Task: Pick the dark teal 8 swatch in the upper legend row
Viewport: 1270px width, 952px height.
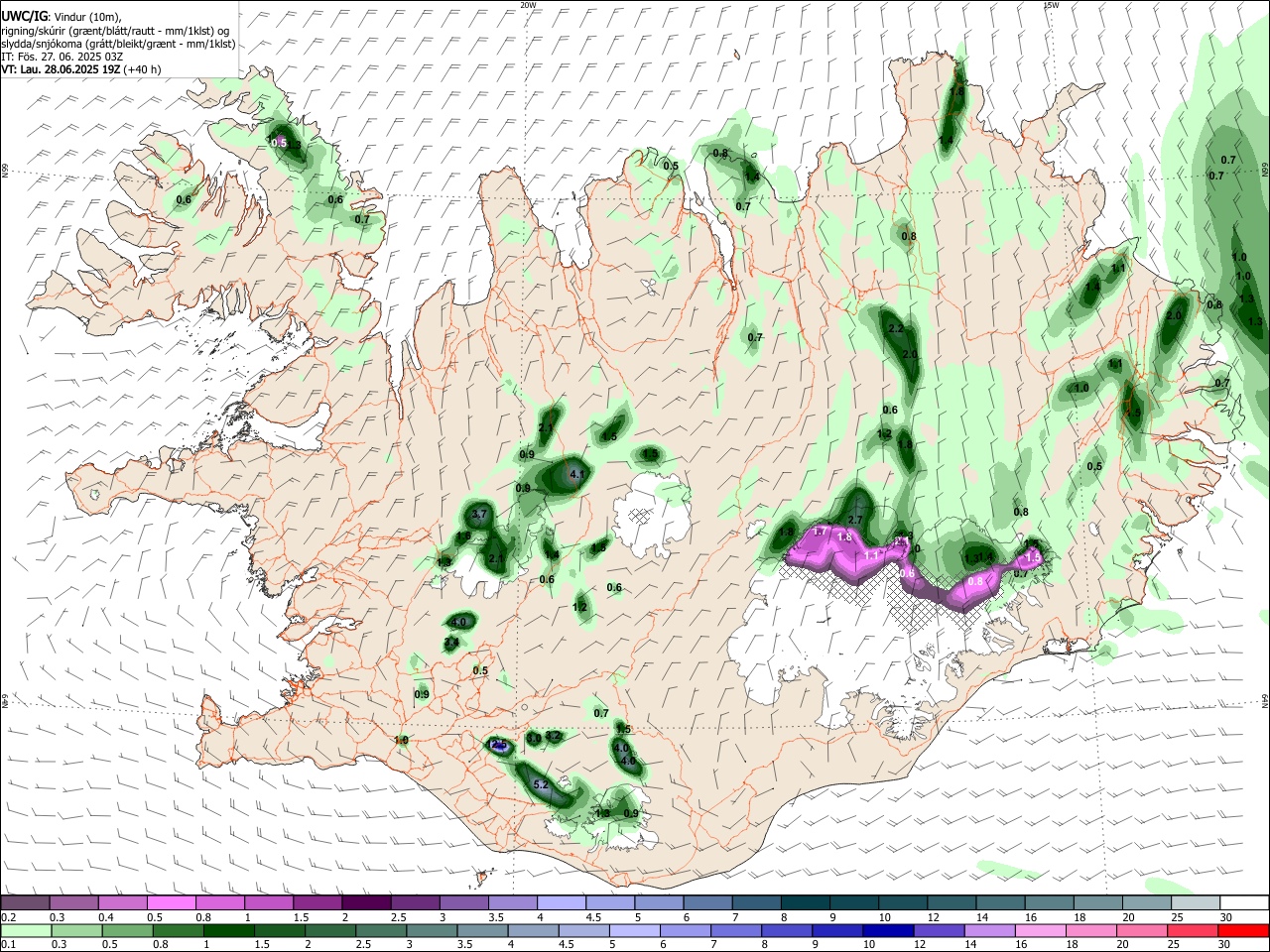Action: point(805,902)
